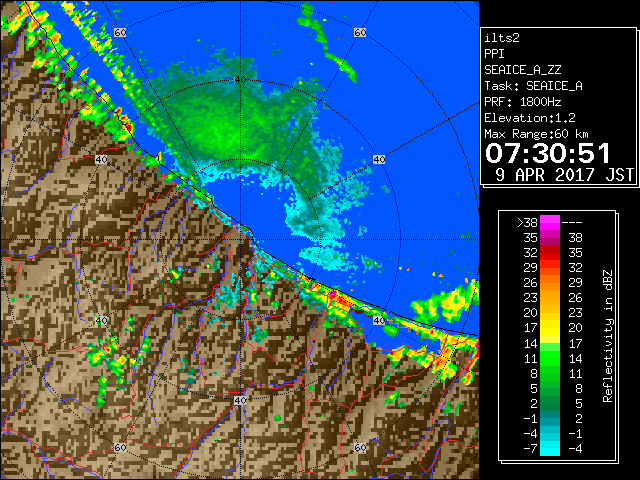Select the date '9 APR 2017 JST'
This screenshot has height=480, width=640.
click(x=564, y=175)
